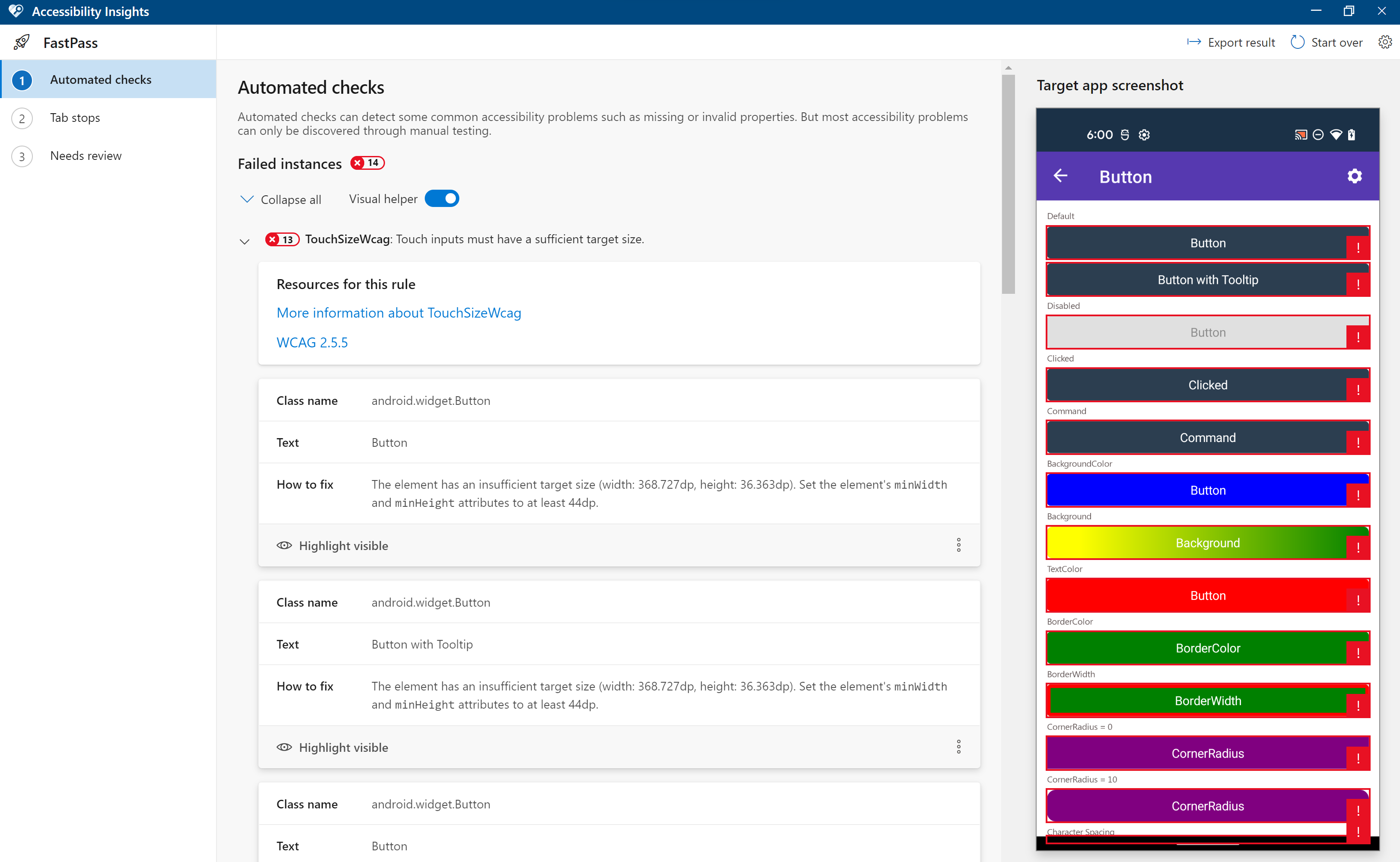Collapse all failed instances
The image size is (1400, 862).
pyautogui.click(x=280, y=200)
